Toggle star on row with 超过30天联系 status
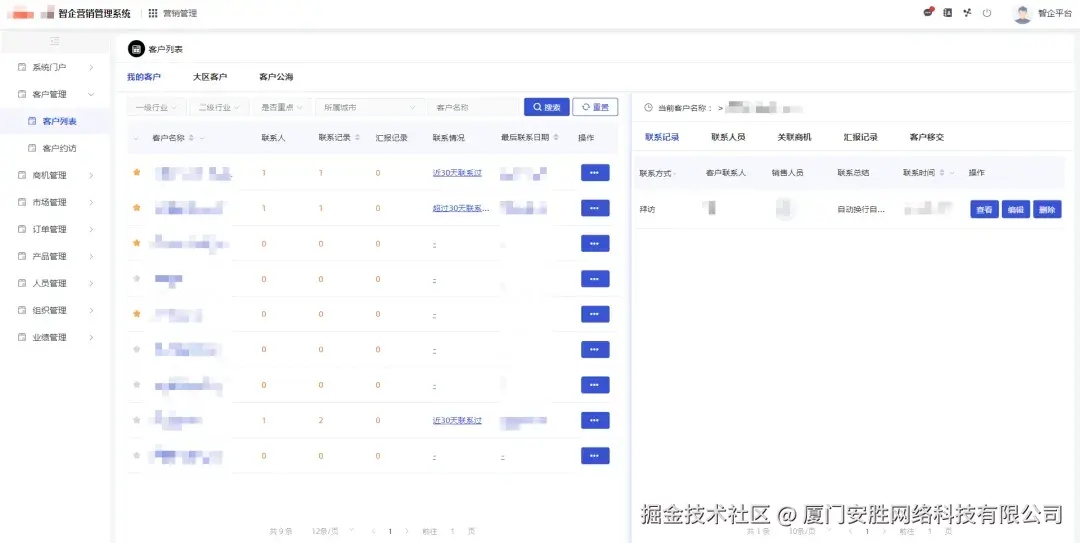Image resolution: width=1080 pixels, height=543 pixels. [136, 207]
